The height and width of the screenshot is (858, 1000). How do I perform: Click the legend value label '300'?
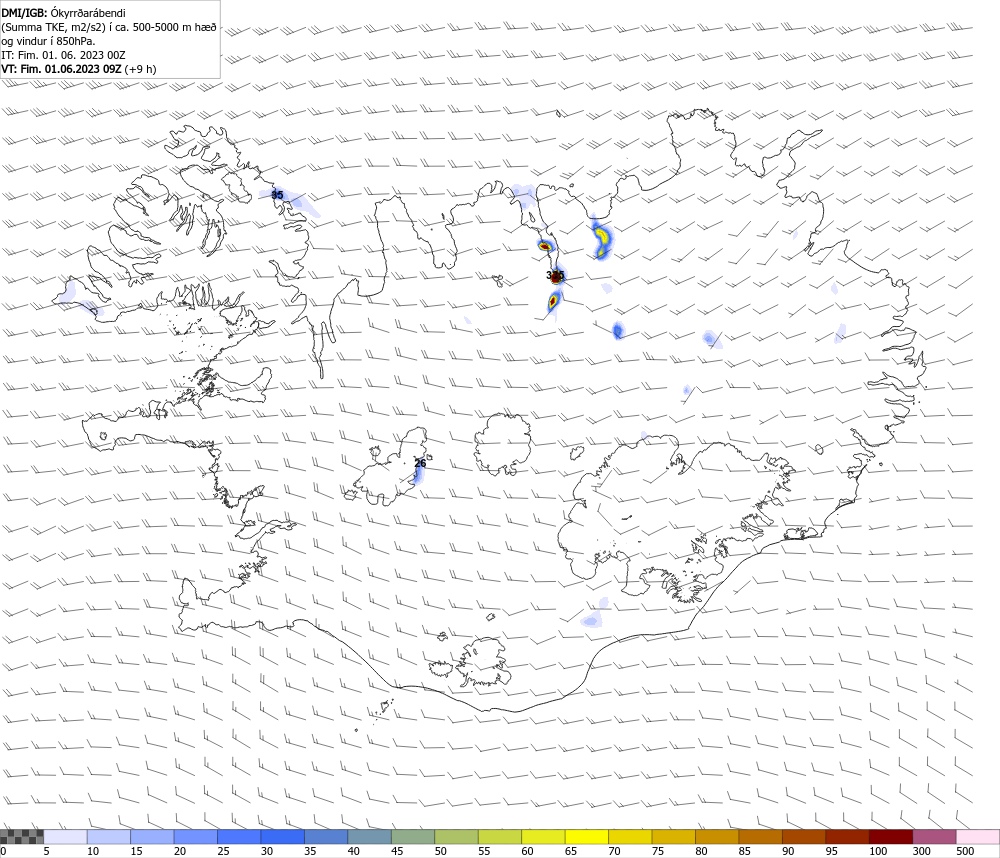[x=922, y=851]
